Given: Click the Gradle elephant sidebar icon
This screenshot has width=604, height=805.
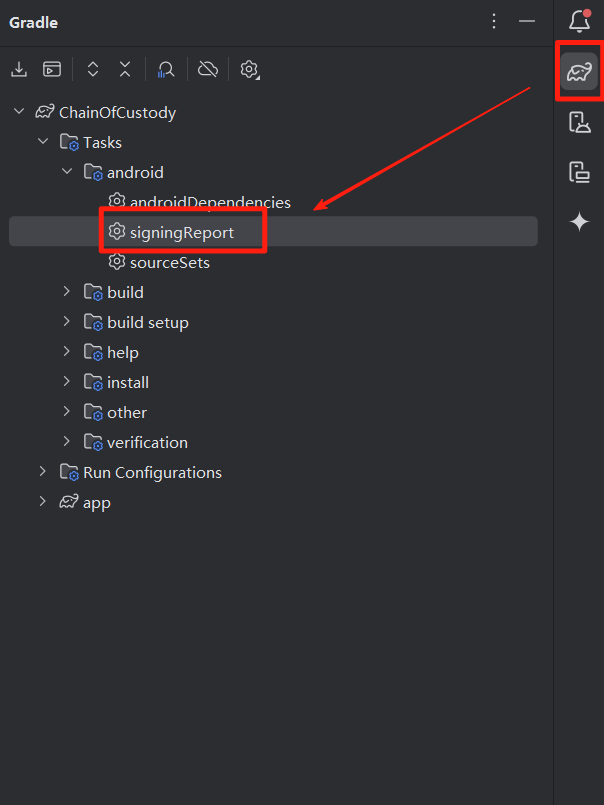Looking at the screenshot, I should [x=579, y=72].
